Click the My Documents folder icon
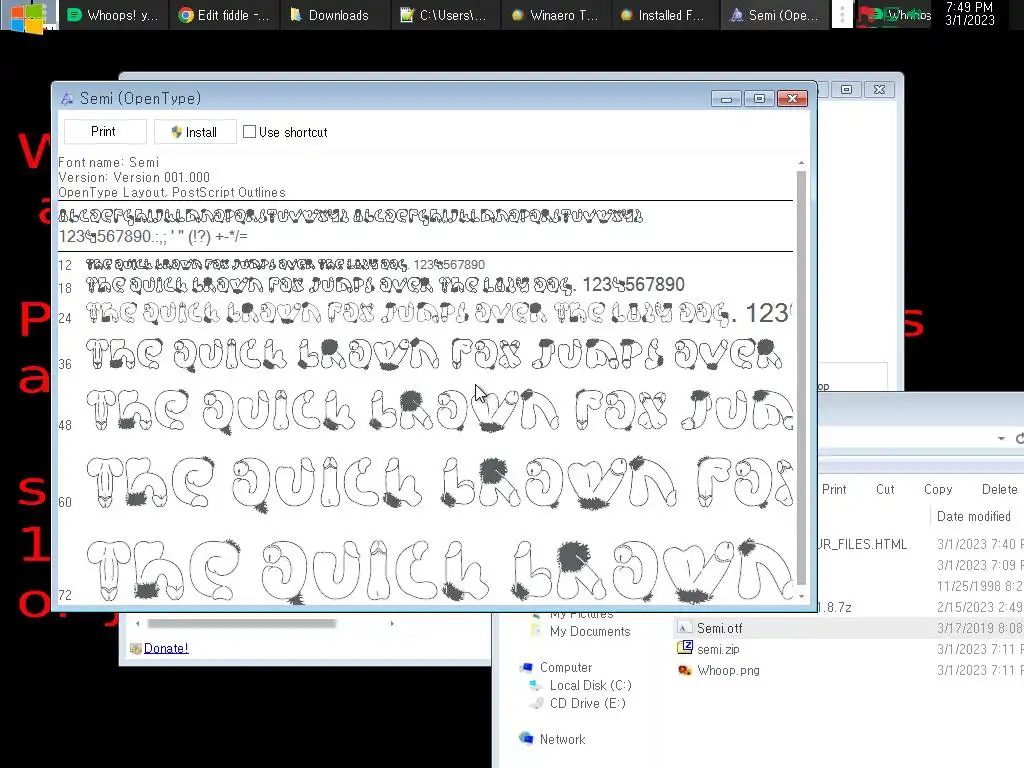This screenshot has height=768, width=1024. pyautogui.click(x=536, y=630)
